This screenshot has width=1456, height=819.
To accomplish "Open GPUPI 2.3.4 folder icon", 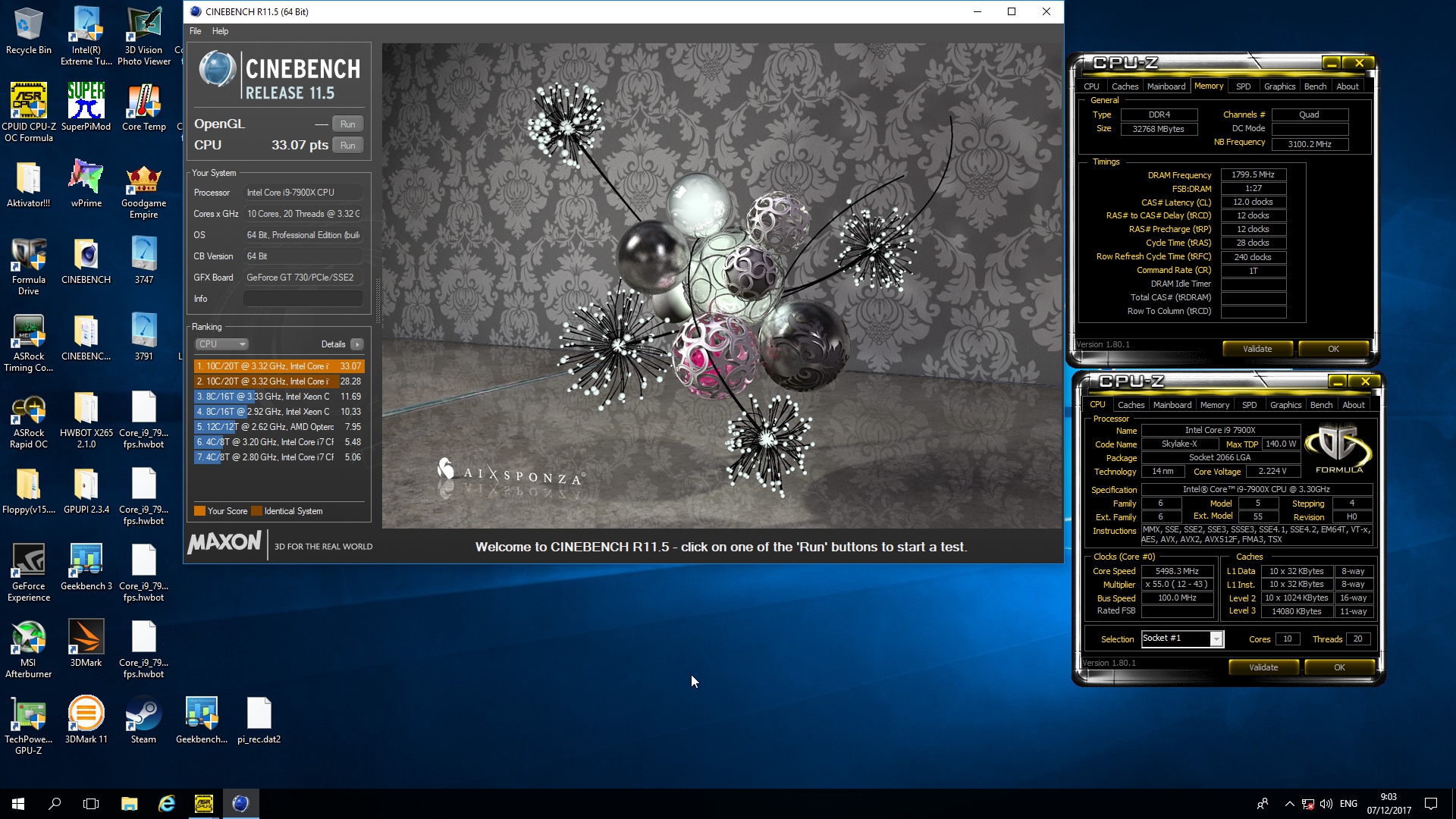I will click(86, 491).
